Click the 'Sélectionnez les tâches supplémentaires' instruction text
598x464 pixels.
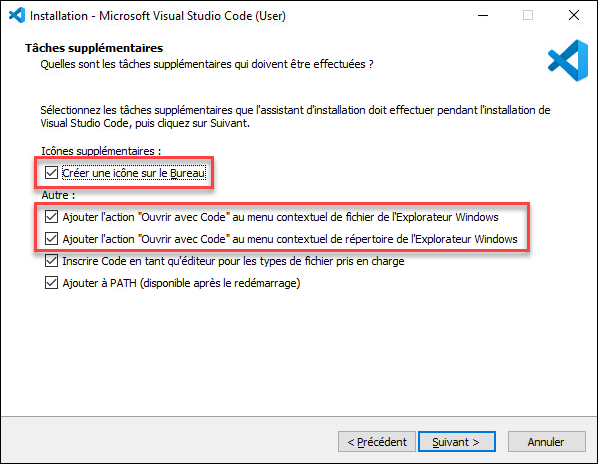[x=295, y=117]
